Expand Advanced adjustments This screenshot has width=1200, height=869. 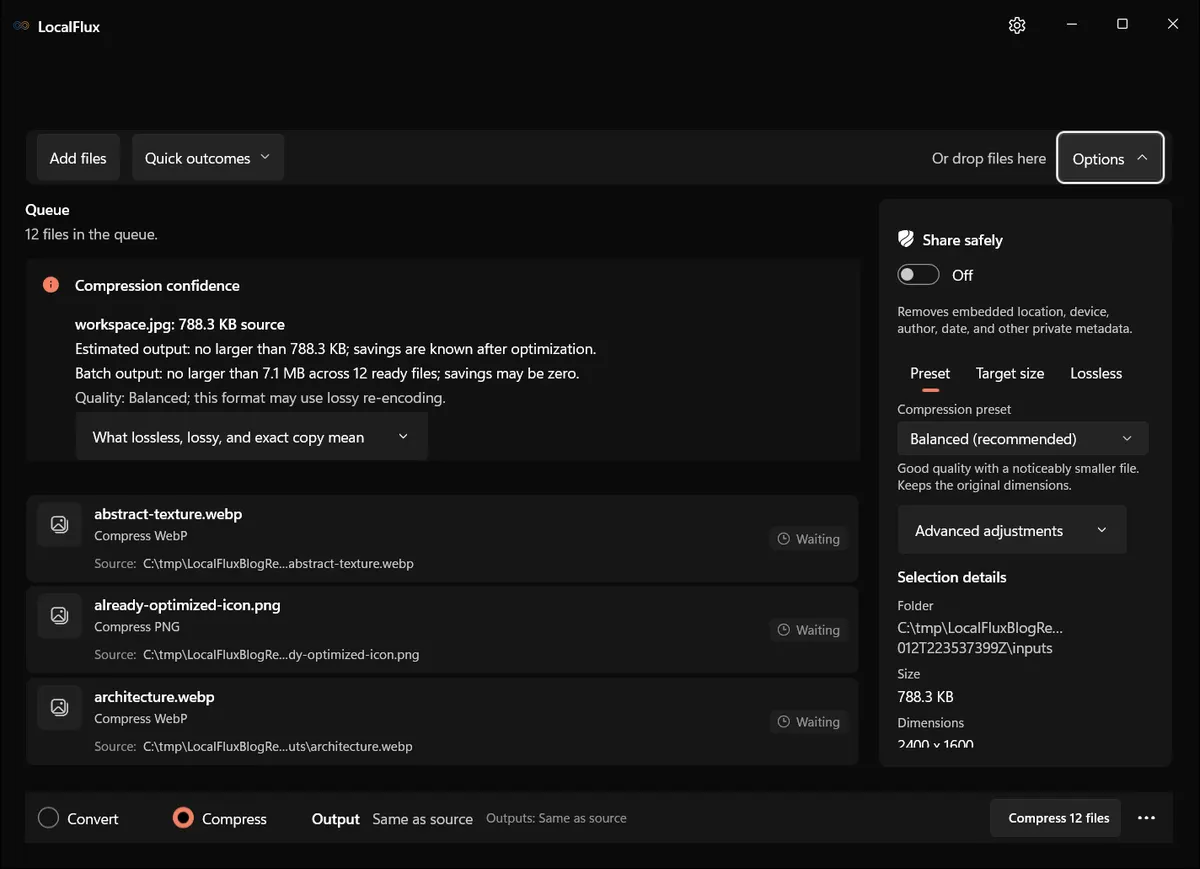point(1012,530)
